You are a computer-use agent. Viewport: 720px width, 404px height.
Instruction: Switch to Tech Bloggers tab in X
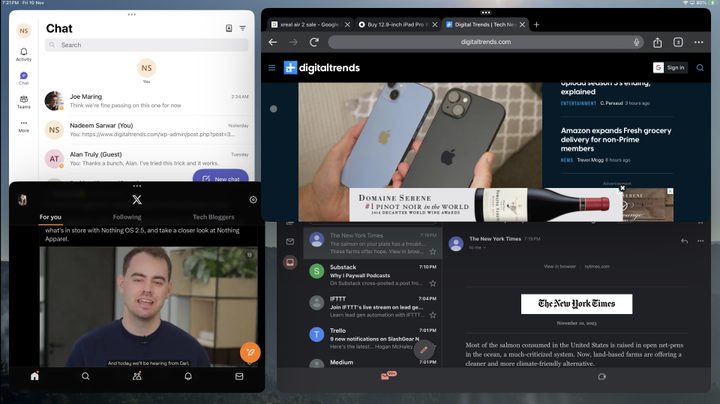214,217
